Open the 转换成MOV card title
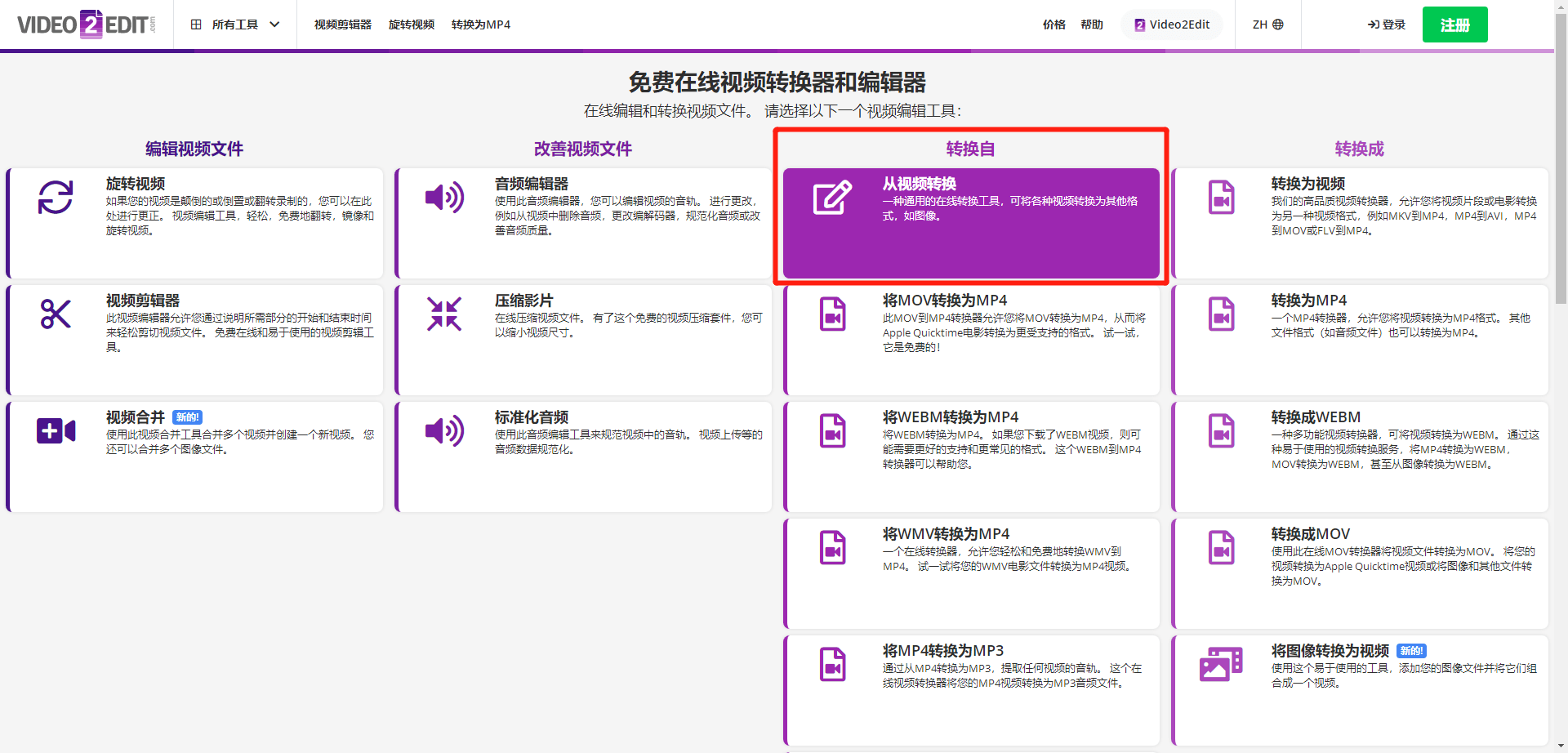 [1311, 534]
